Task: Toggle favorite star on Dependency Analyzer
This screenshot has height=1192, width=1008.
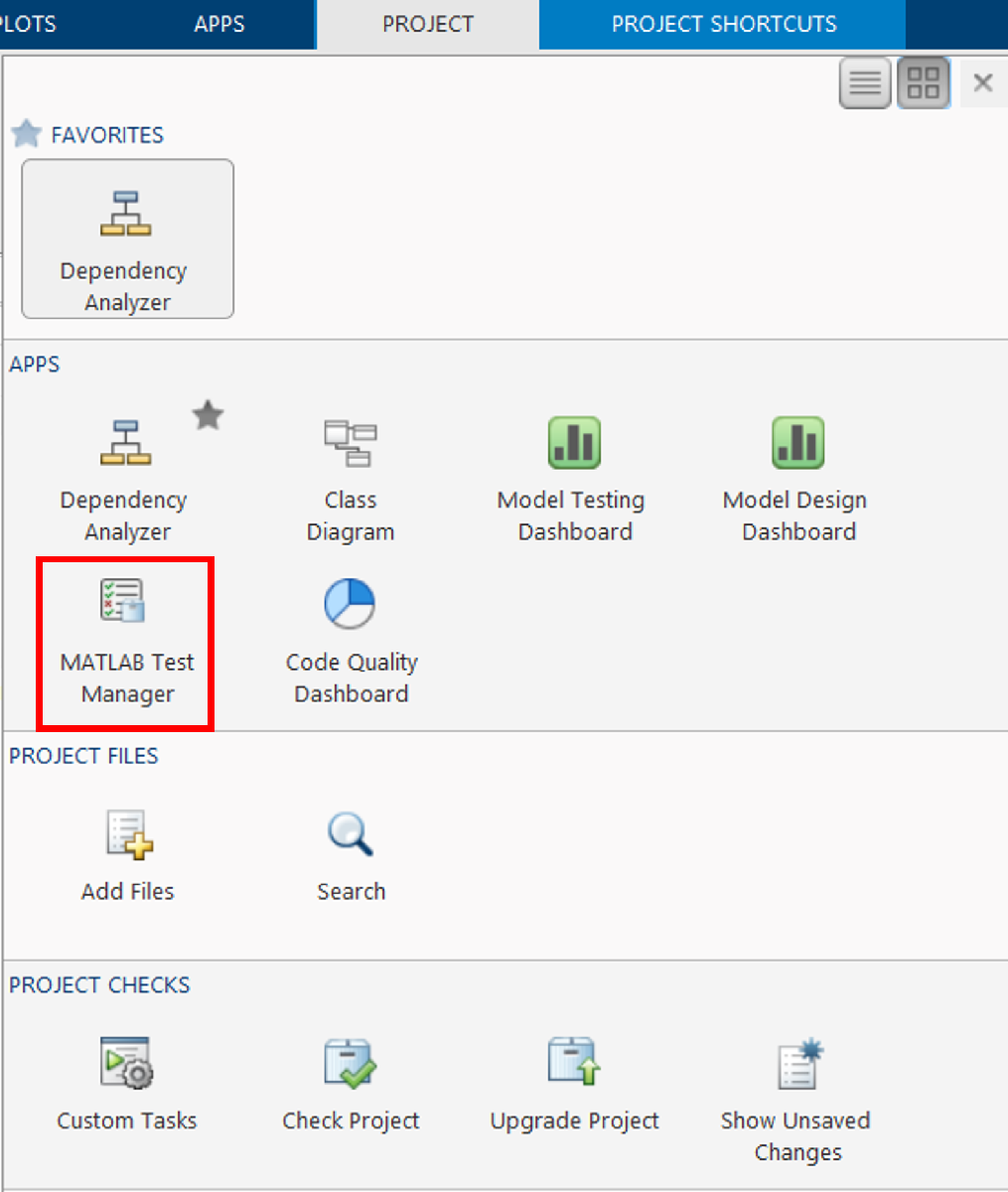Action: coord(208,415)
